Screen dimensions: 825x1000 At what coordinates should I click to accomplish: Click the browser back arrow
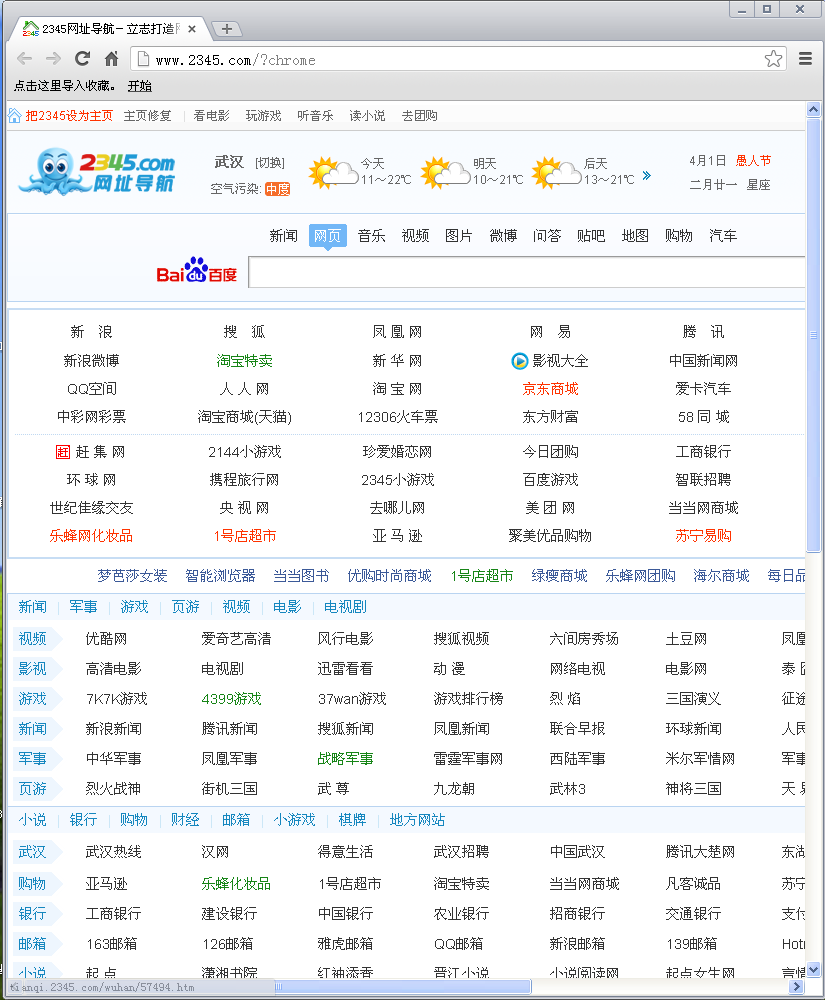point(24,59)
